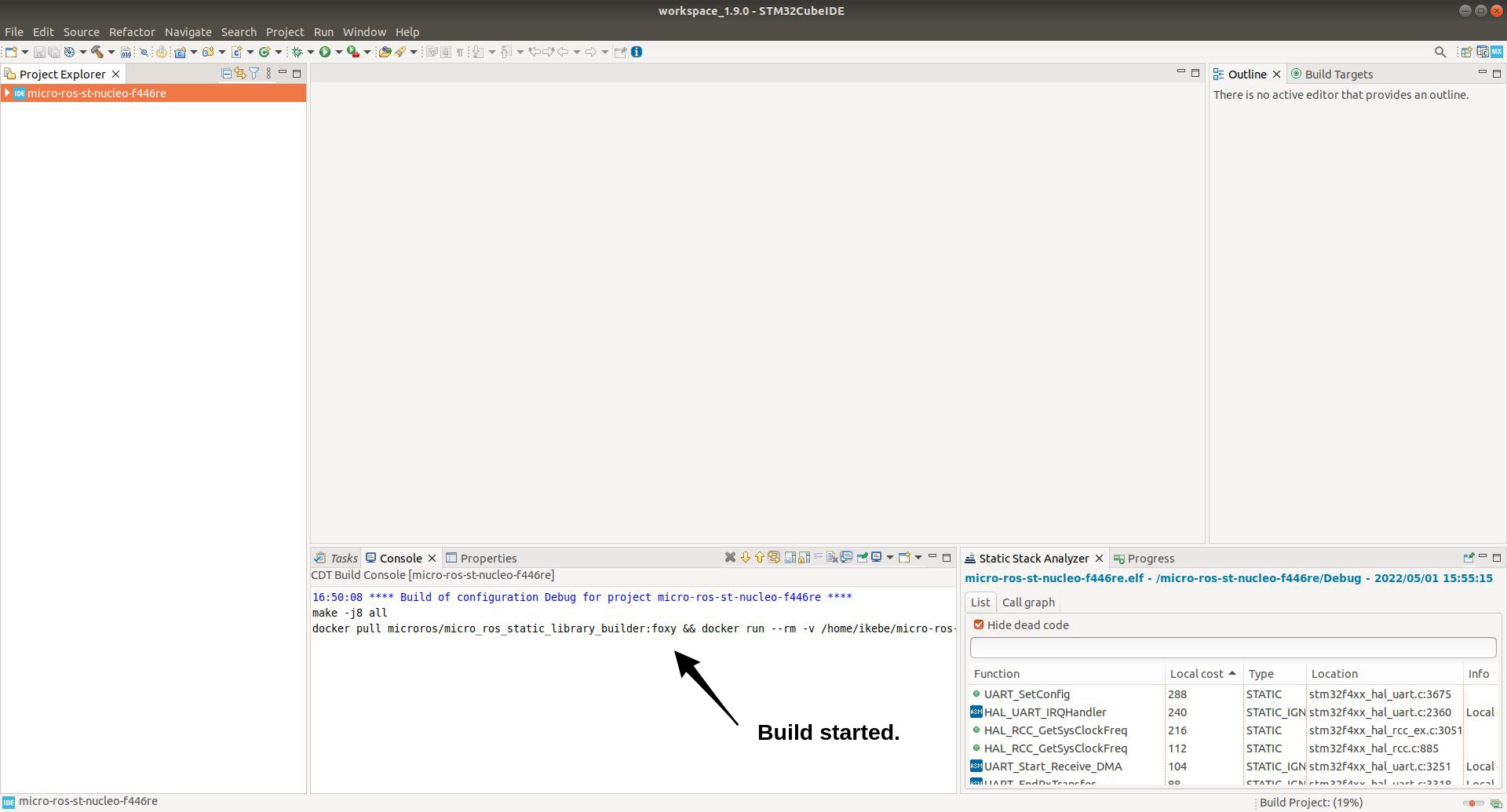
Task: Click the Console Pin Console icon
Action: [863, 557]
